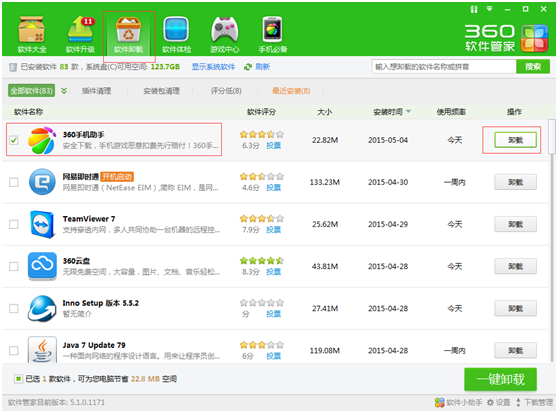Open the 游戏中心 game controller icon
Viewport: 558px width, 413px height.
tap(224, 30)
